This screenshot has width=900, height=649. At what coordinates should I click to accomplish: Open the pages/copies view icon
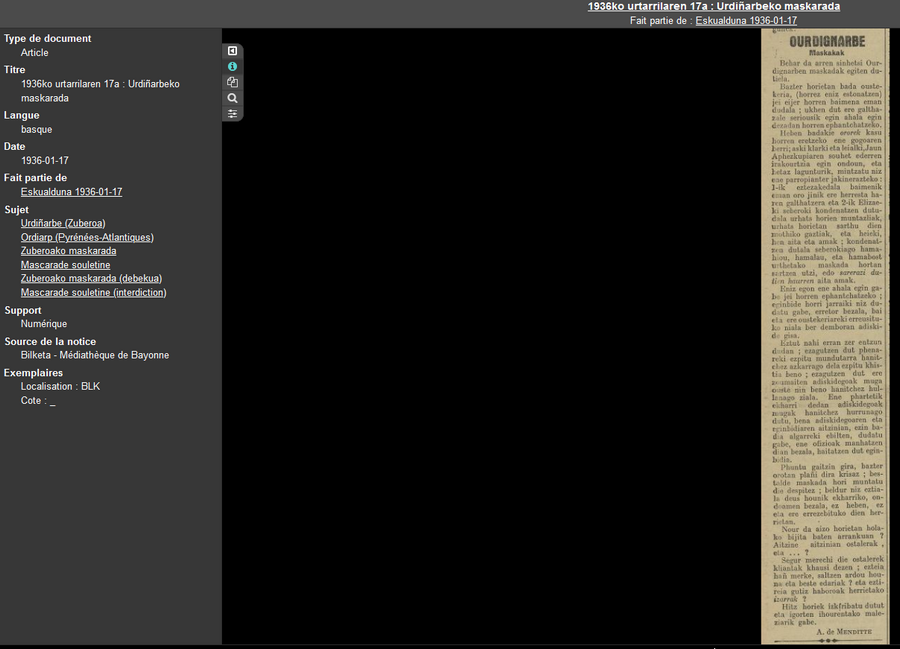pyautogui.click(x=232, y=83)
